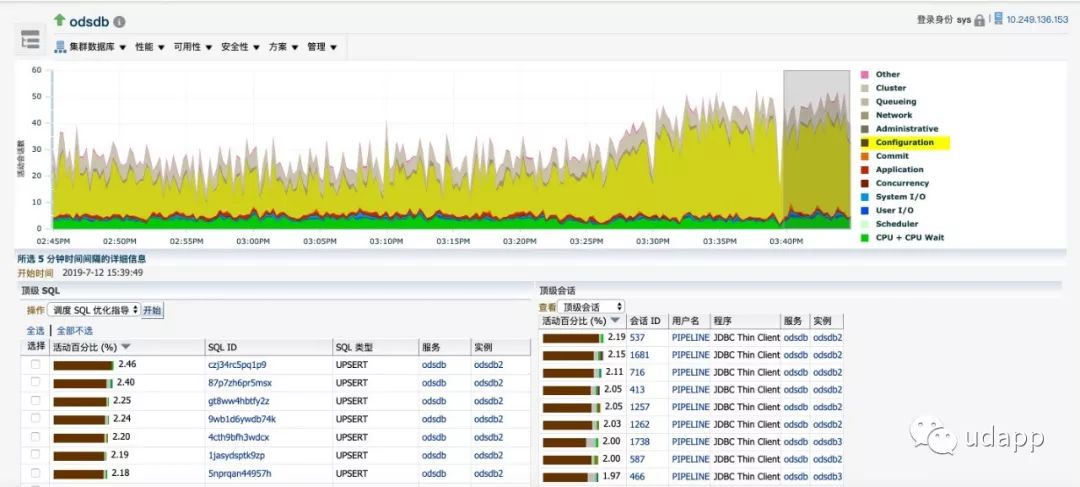Click the 开始 button

[x=152, y=310]
